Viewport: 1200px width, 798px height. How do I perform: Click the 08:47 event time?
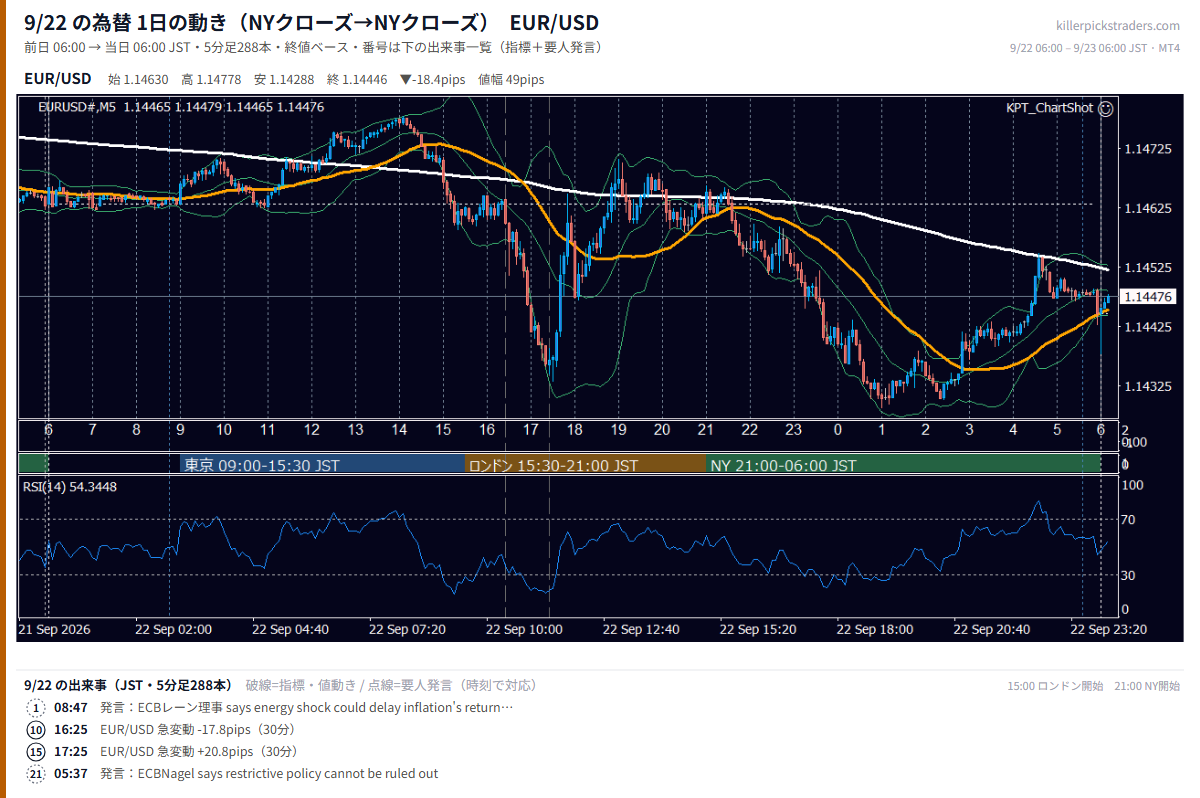(71, 708)
